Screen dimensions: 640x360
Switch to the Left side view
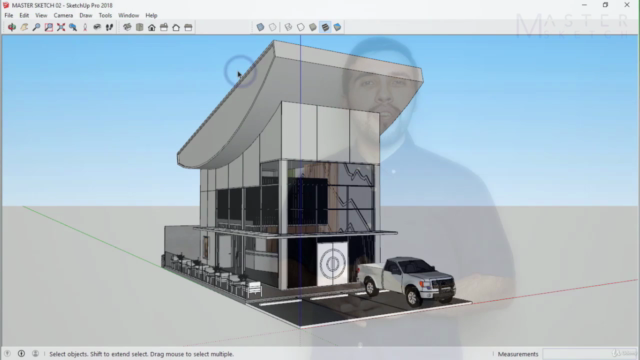(x=188, y=27)
